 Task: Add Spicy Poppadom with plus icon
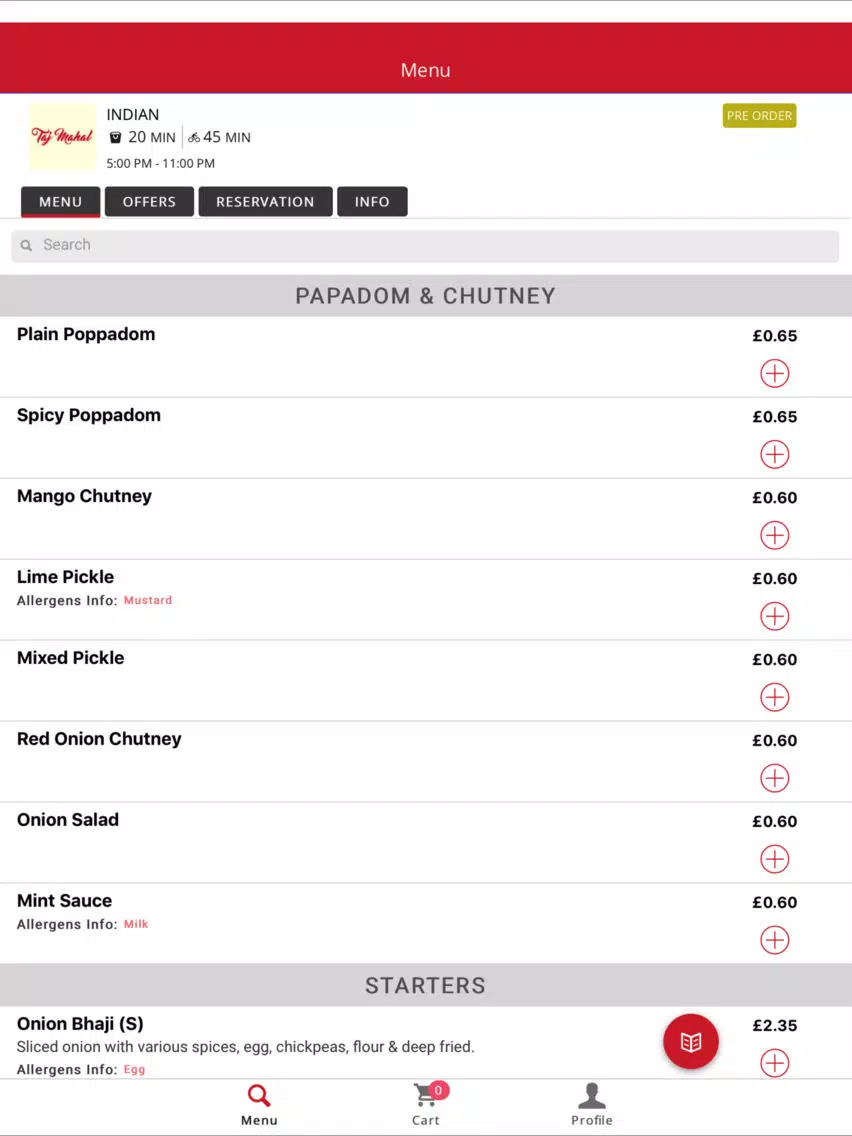(x=774, y=455)
